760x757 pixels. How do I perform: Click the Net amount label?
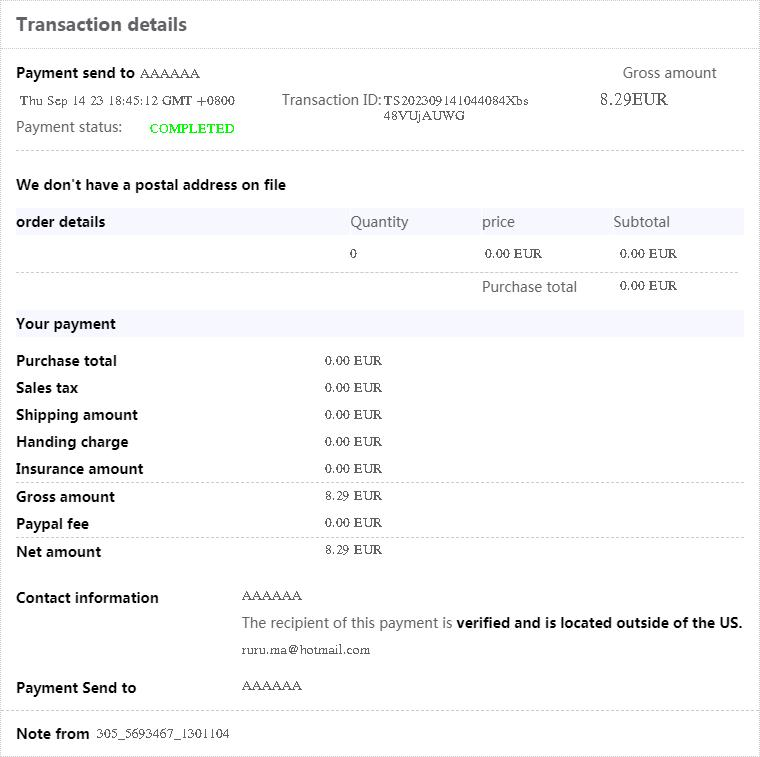[x=59, y=552]
